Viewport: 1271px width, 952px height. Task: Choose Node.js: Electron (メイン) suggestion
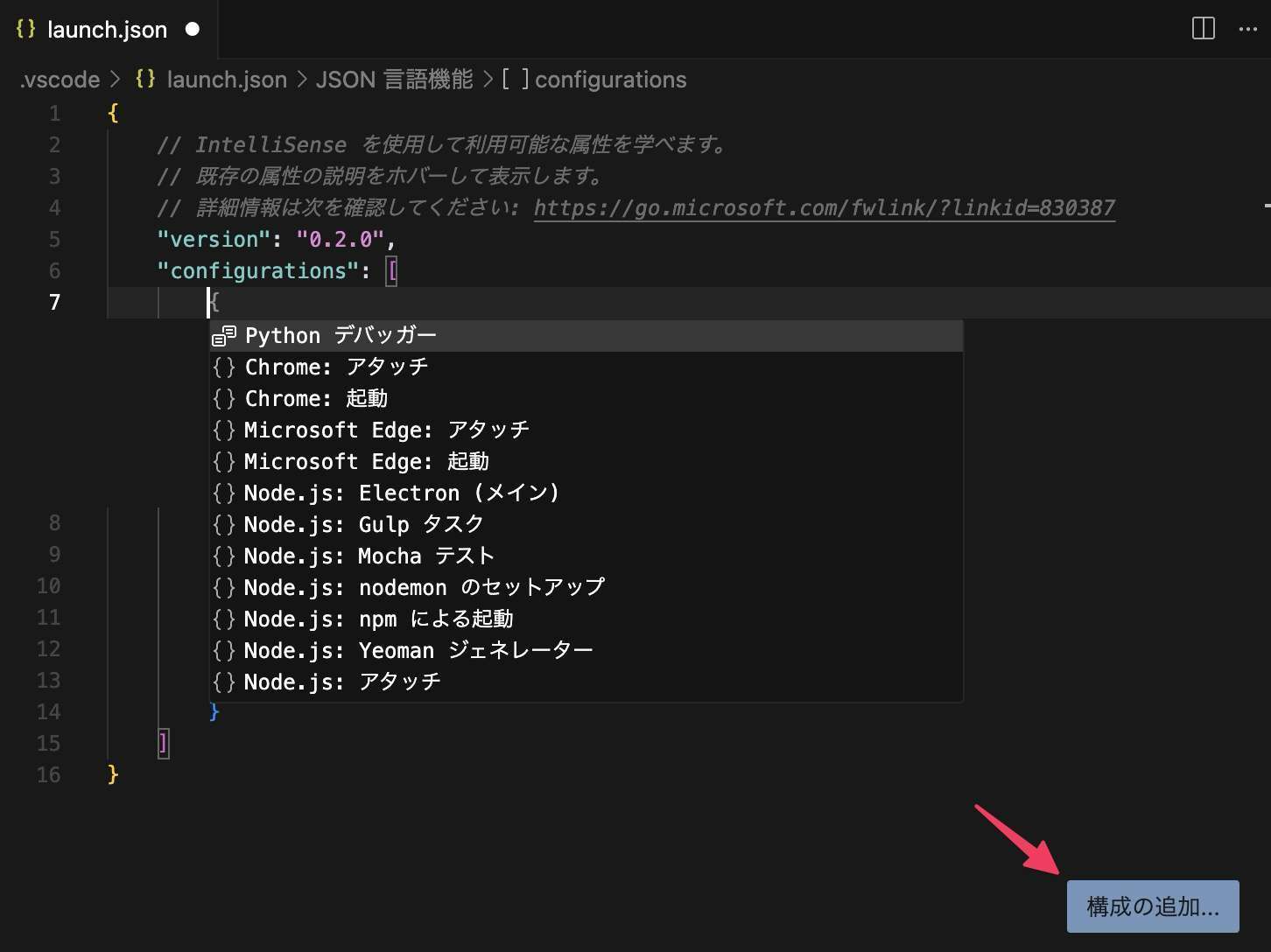pos(586,493)
